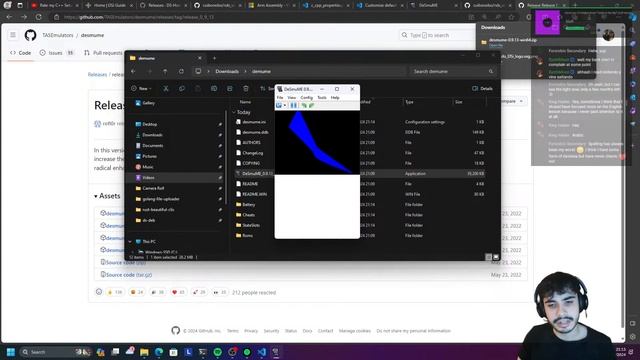Click the DeSmuME open ROM toolbar icon
This screenshot has width=640, height=360.
[x=279, y=105]
